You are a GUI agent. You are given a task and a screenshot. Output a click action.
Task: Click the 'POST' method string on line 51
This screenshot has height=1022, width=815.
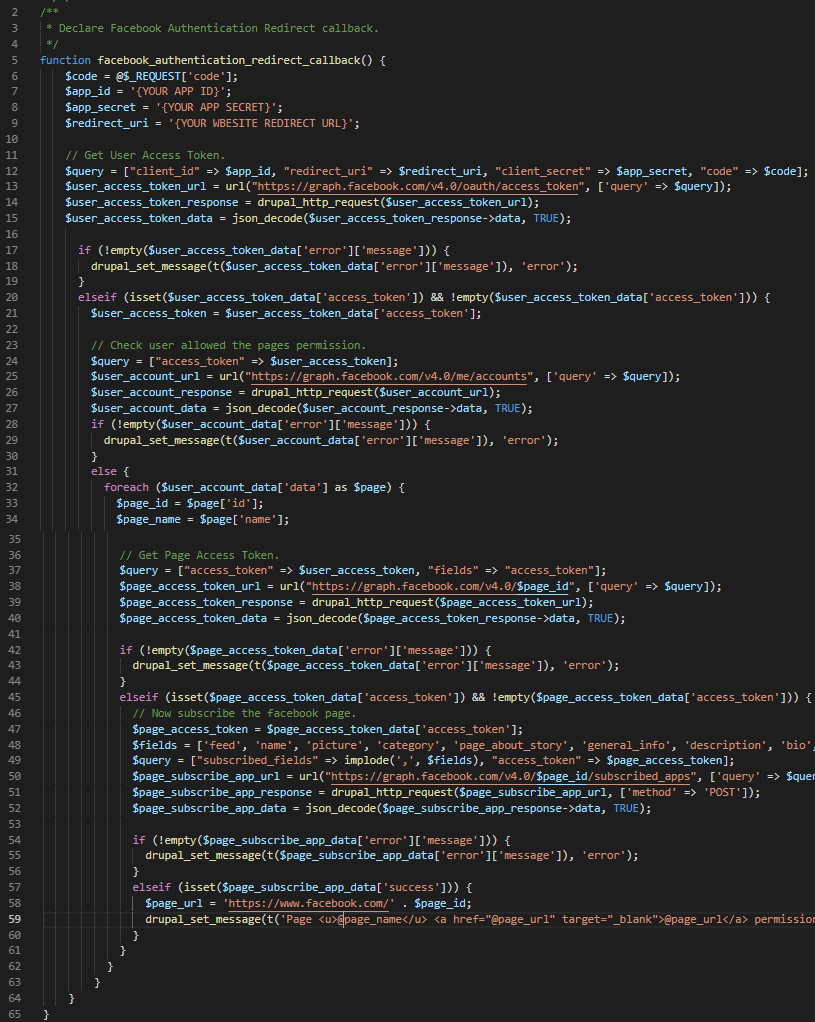722,793
